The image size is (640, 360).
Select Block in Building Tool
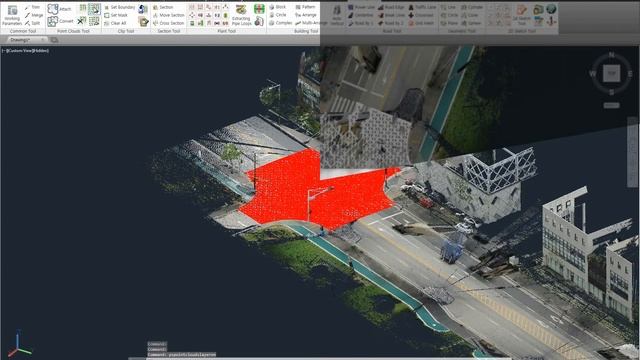pyautogui.click(x=278, y=7)
